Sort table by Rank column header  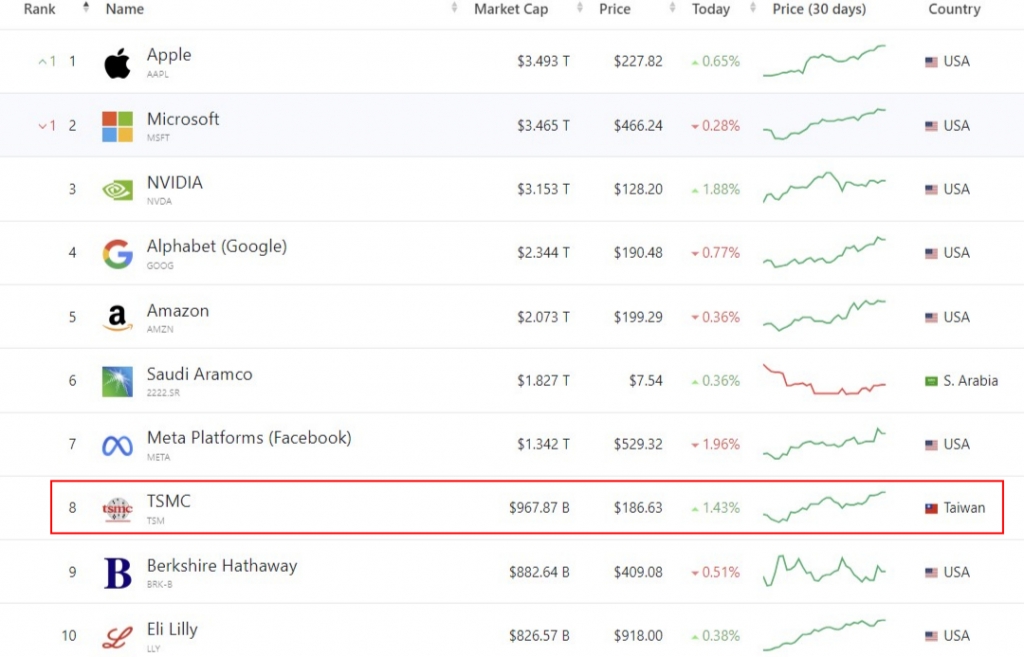(40, 9)
